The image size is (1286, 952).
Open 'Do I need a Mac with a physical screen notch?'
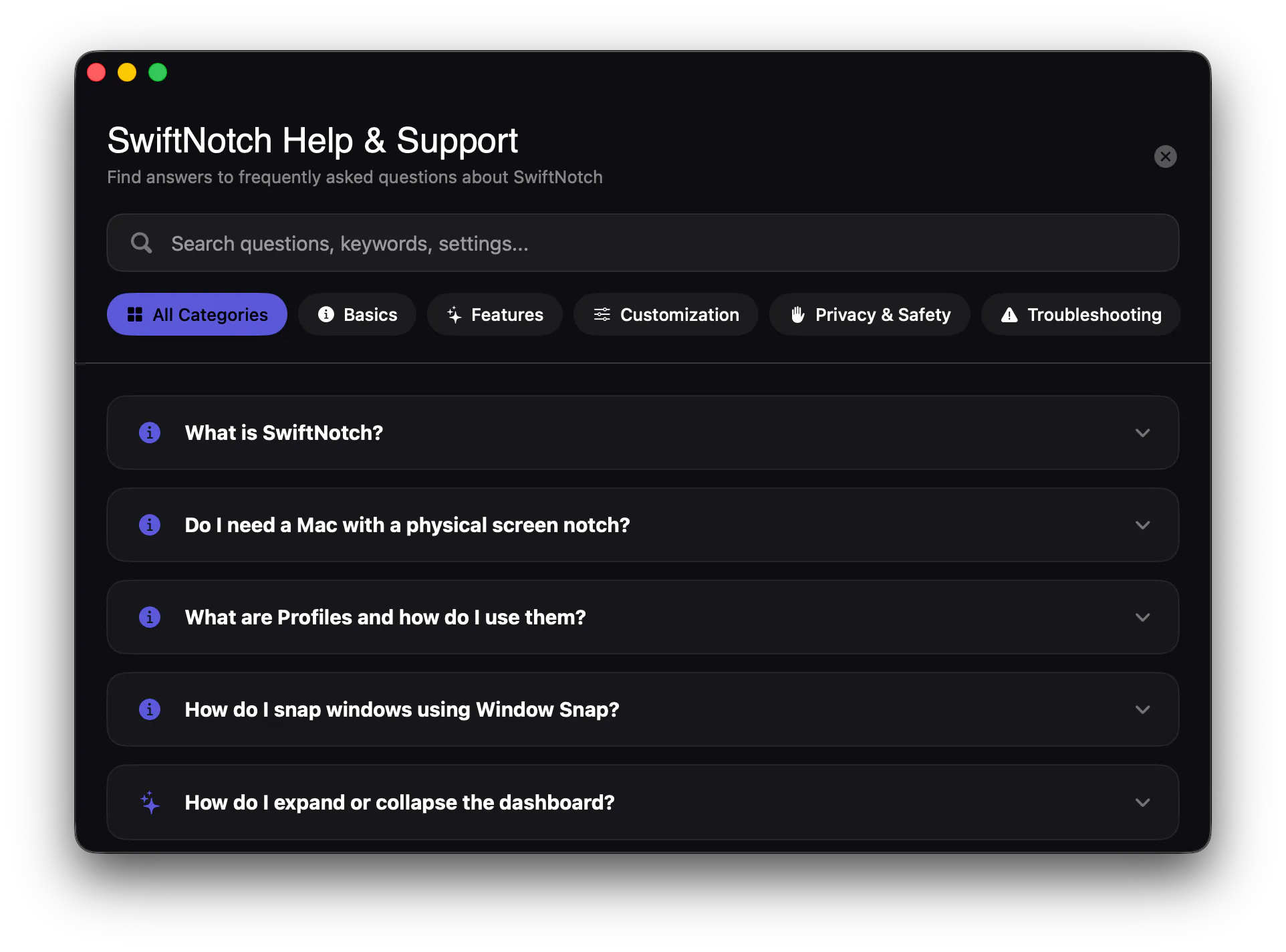[x=642, y=525]
